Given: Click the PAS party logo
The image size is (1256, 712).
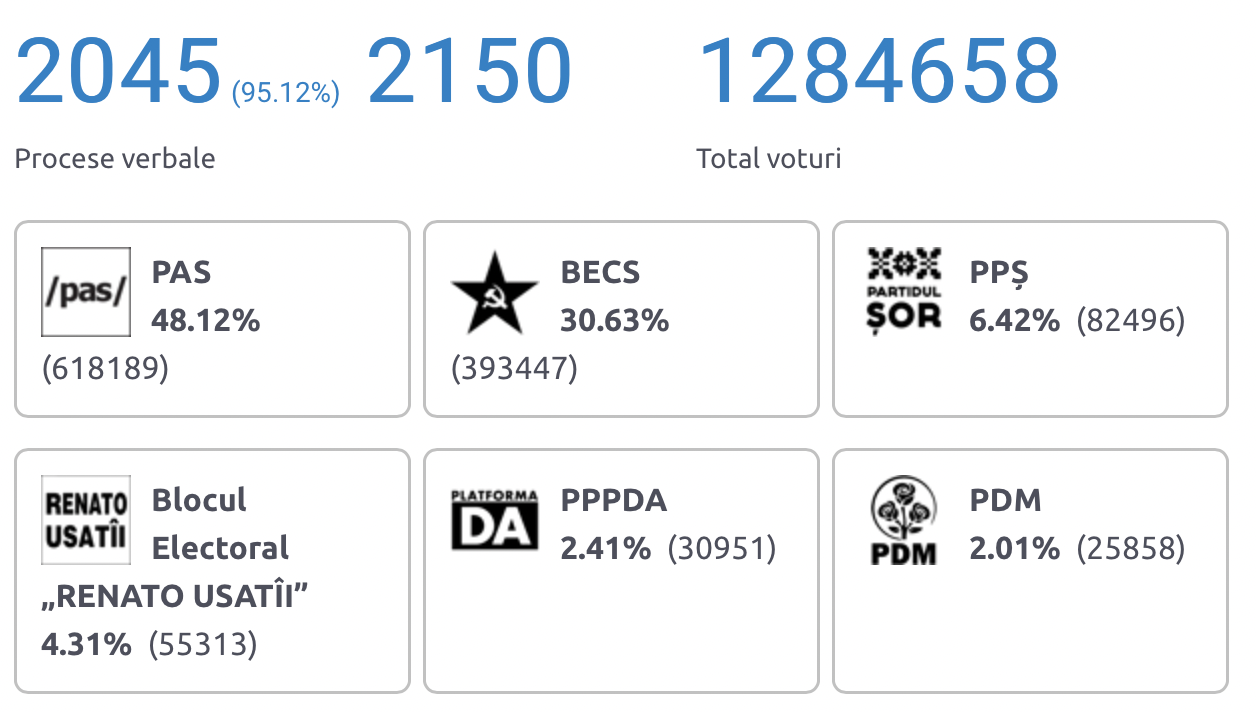Looking at the screenshot, I should (86, 292).
